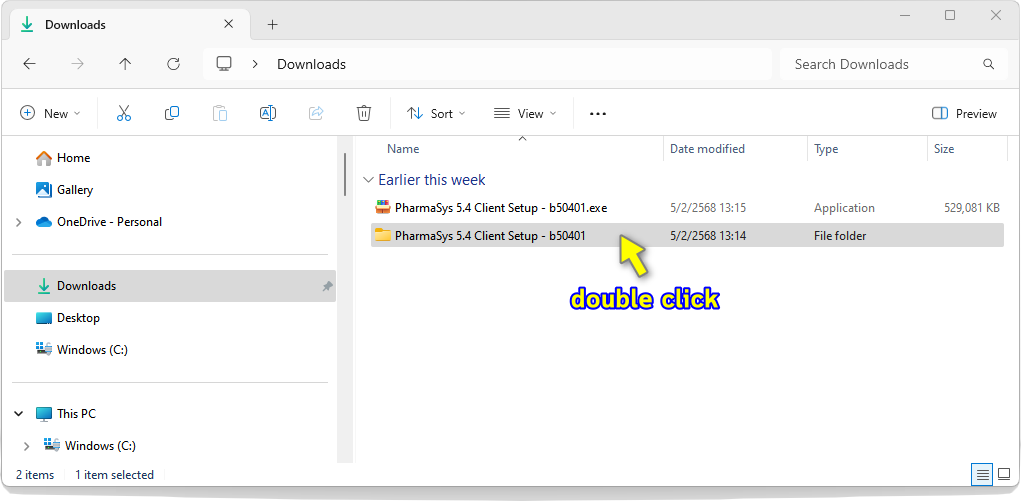Image resolution: width=1021 pixels, height=501 pixels.
Task: Click the 5/2/2568 13:15 date cell
Action: point(708,208)
